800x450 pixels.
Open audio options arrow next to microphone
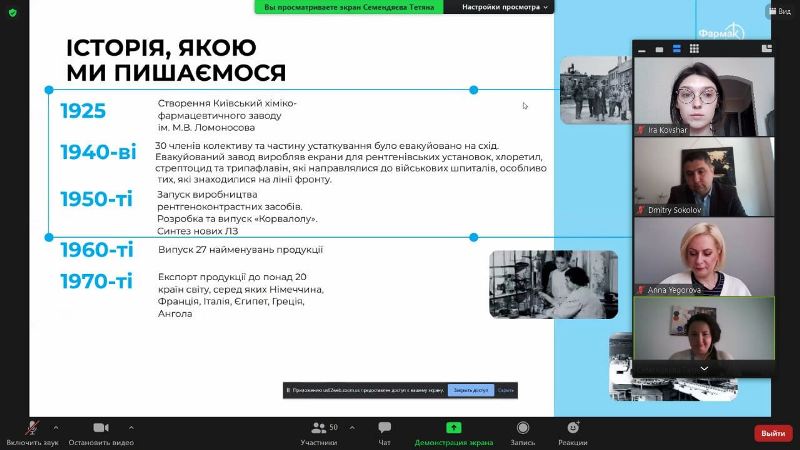click(56, 428)
